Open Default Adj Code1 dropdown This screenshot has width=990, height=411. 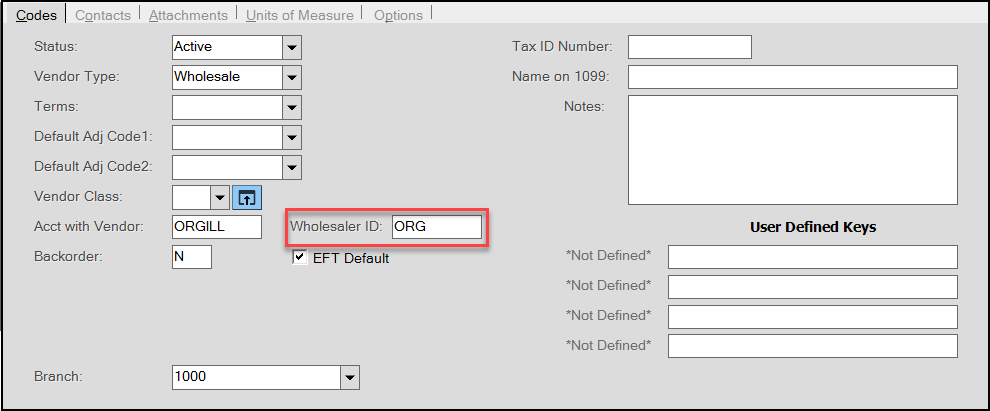[x=291, y=137]
